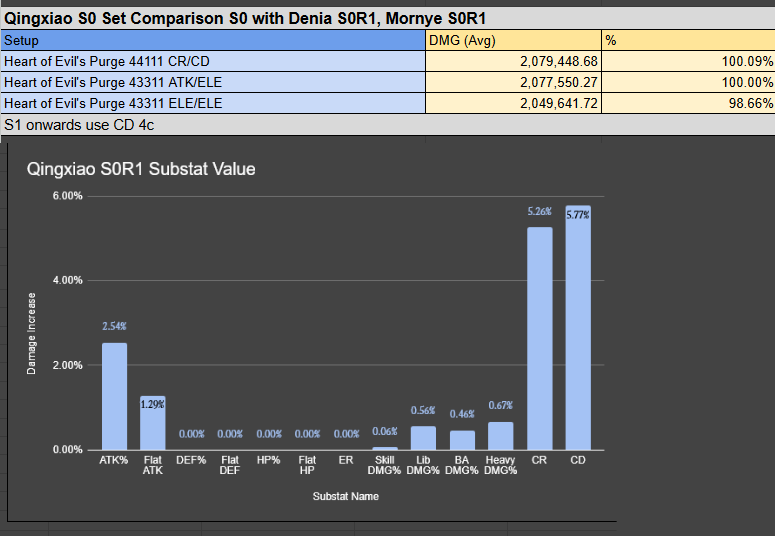Click the 'Substat Name' horizontal axis title

tap(345, 496)
